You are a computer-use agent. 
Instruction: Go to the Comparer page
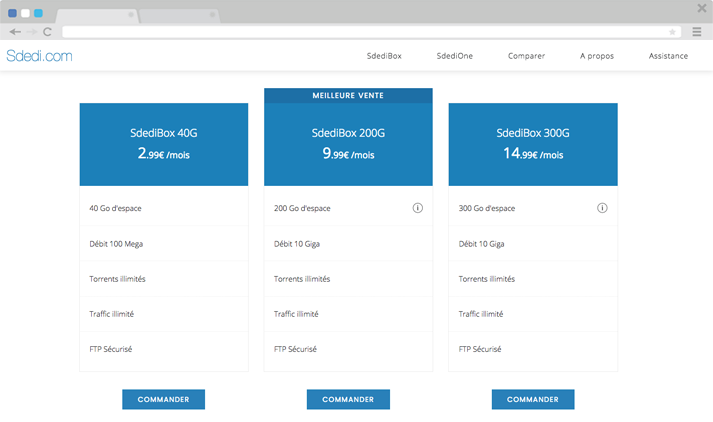[526, 56]
